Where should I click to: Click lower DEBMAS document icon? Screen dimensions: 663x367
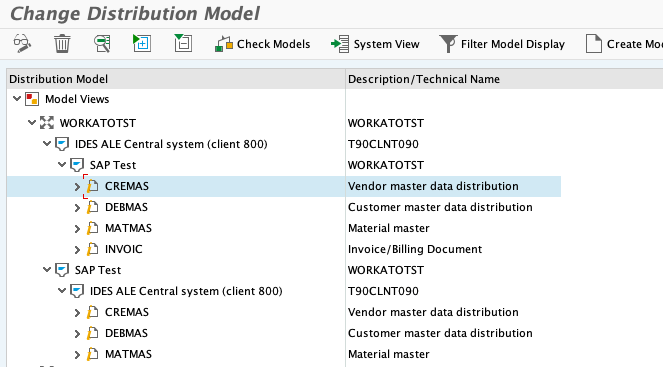(92, 333)
